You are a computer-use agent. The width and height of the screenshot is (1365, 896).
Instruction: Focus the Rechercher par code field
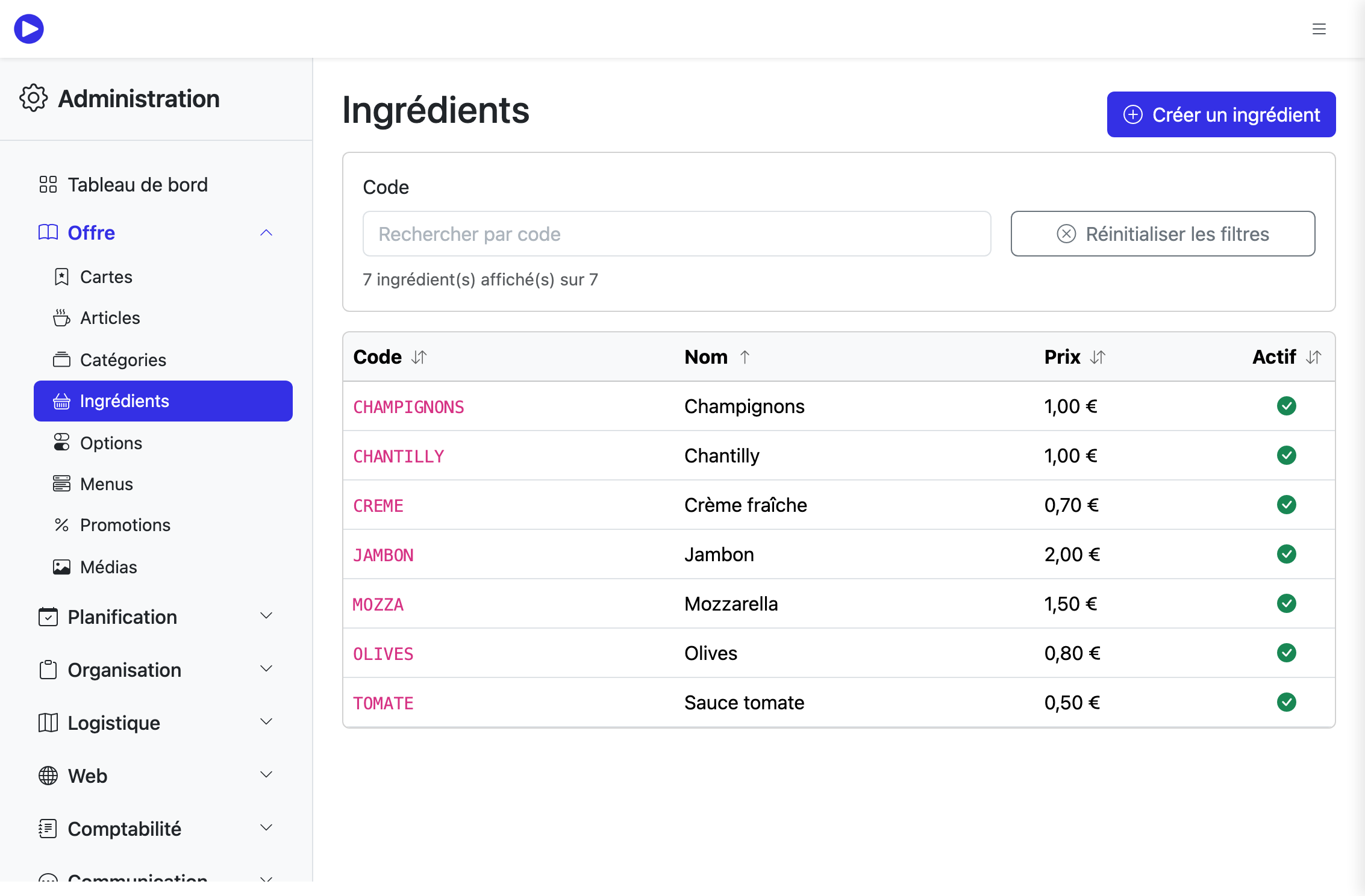click(676, 234)
